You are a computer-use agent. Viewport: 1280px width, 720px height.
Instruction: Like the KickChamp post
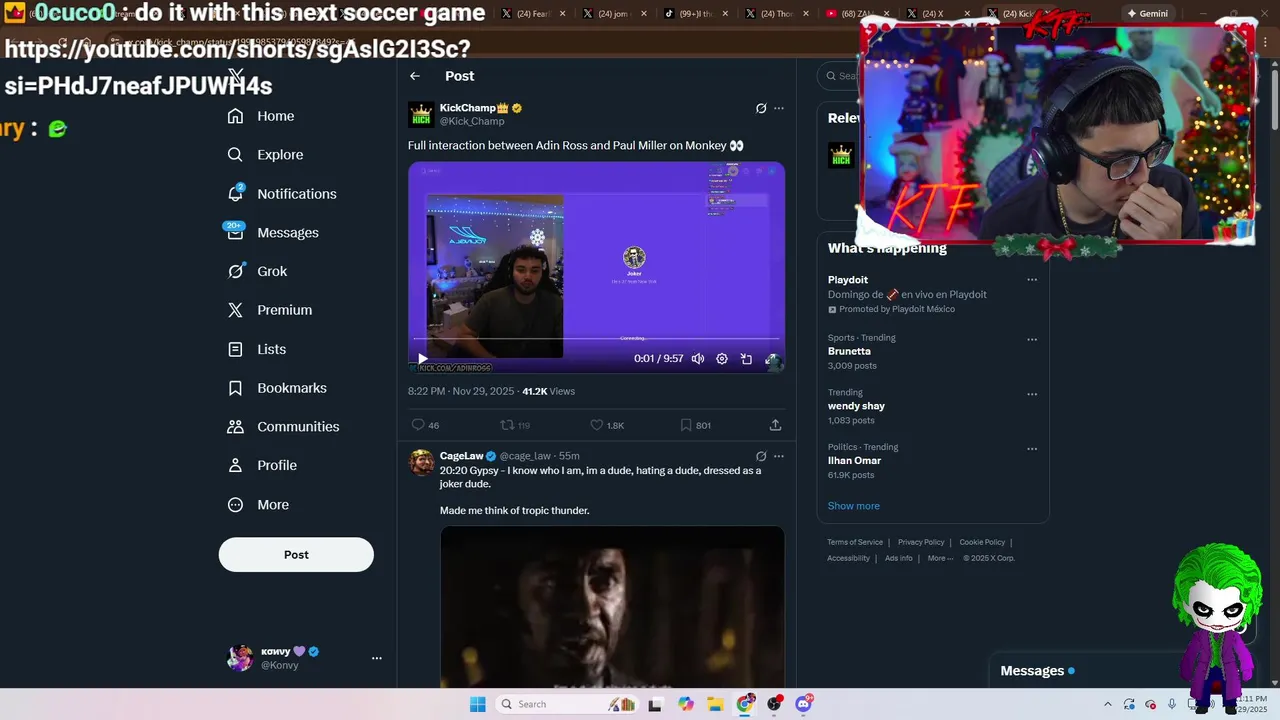(607, 425)
